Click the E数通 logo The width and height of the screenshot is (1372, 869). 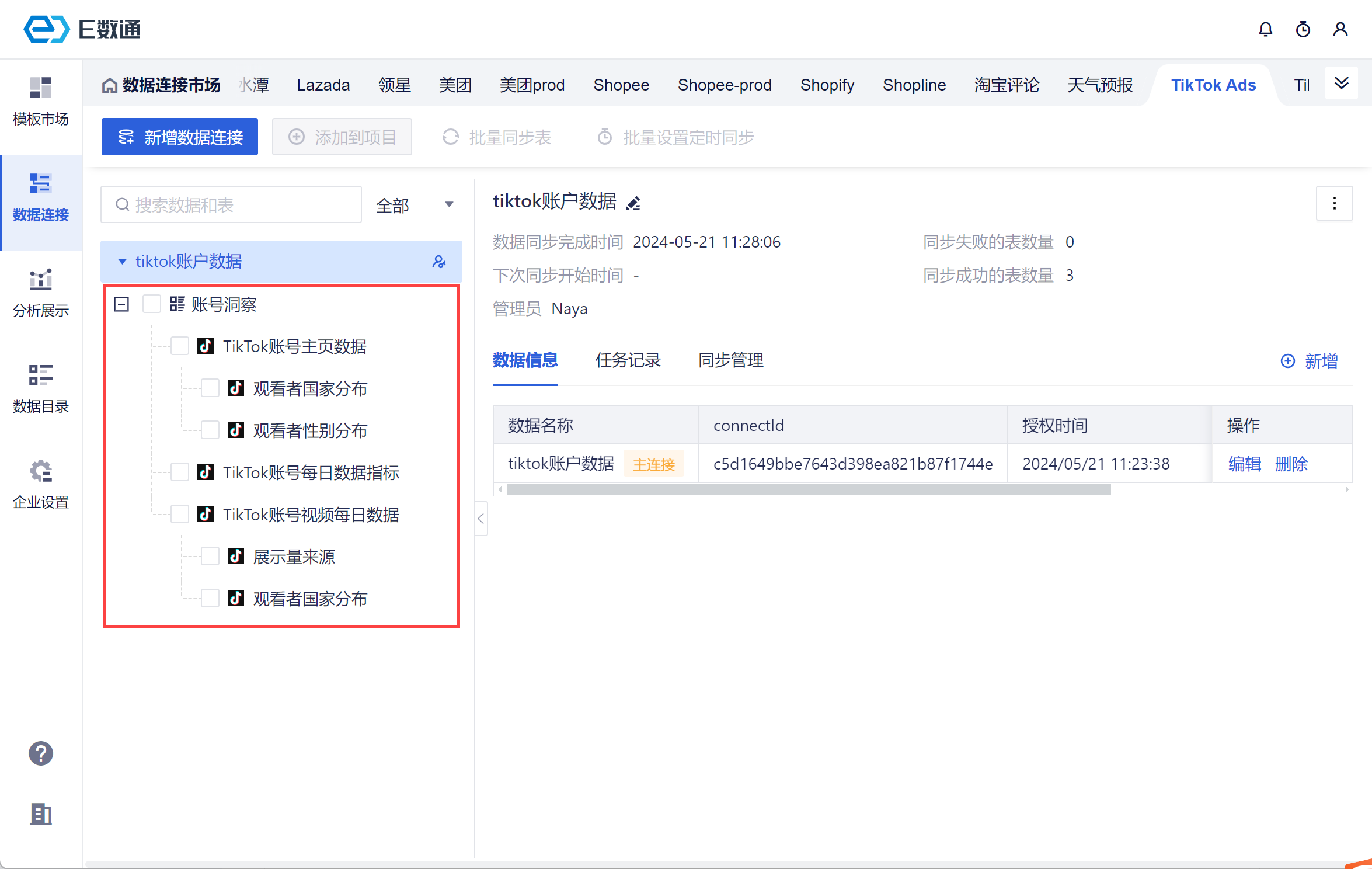82,29
